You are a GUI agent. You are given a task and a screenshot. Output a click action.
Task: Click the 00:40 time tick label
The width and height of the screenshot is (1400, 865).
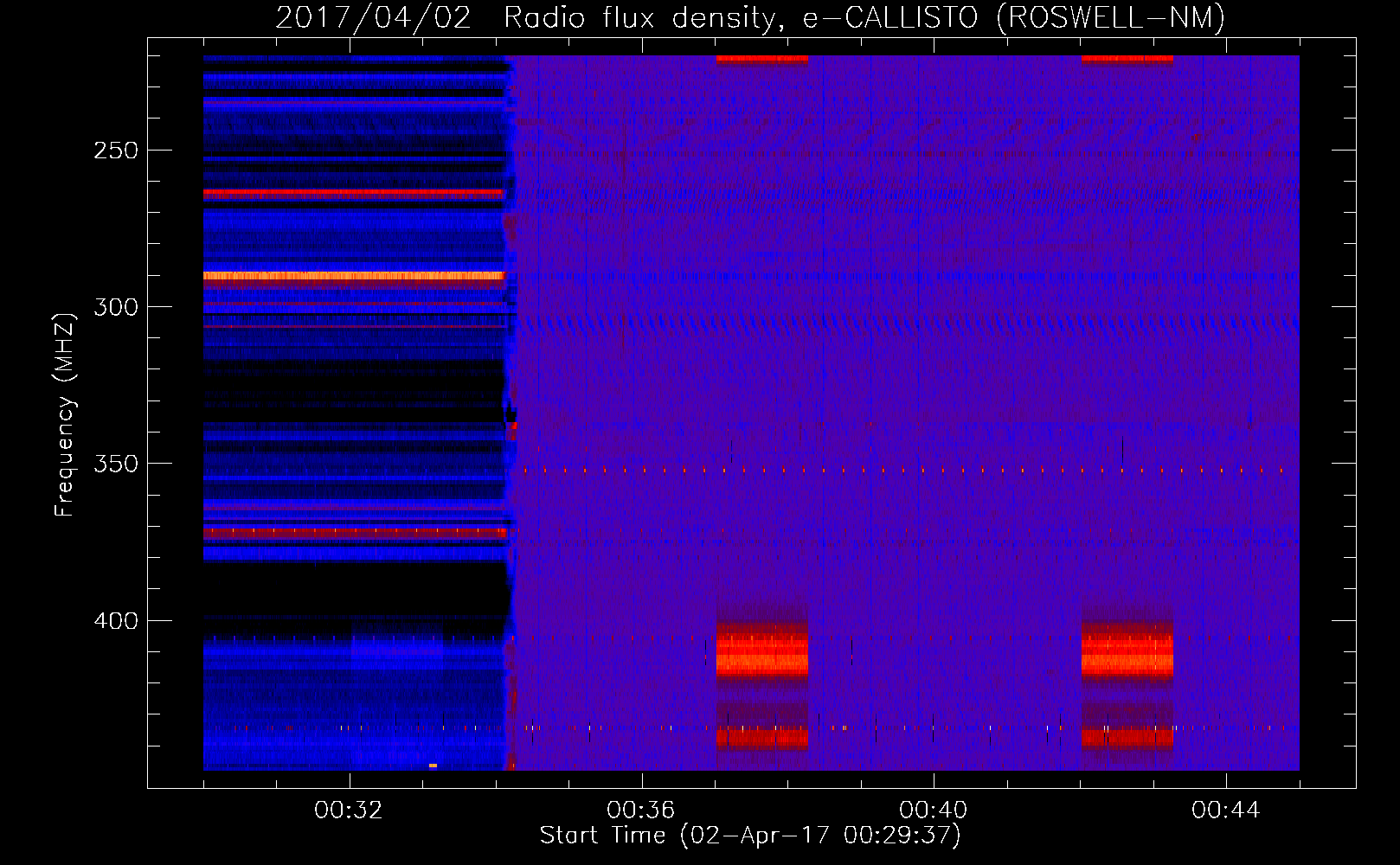pyautogui.click(x=934, y=811)
